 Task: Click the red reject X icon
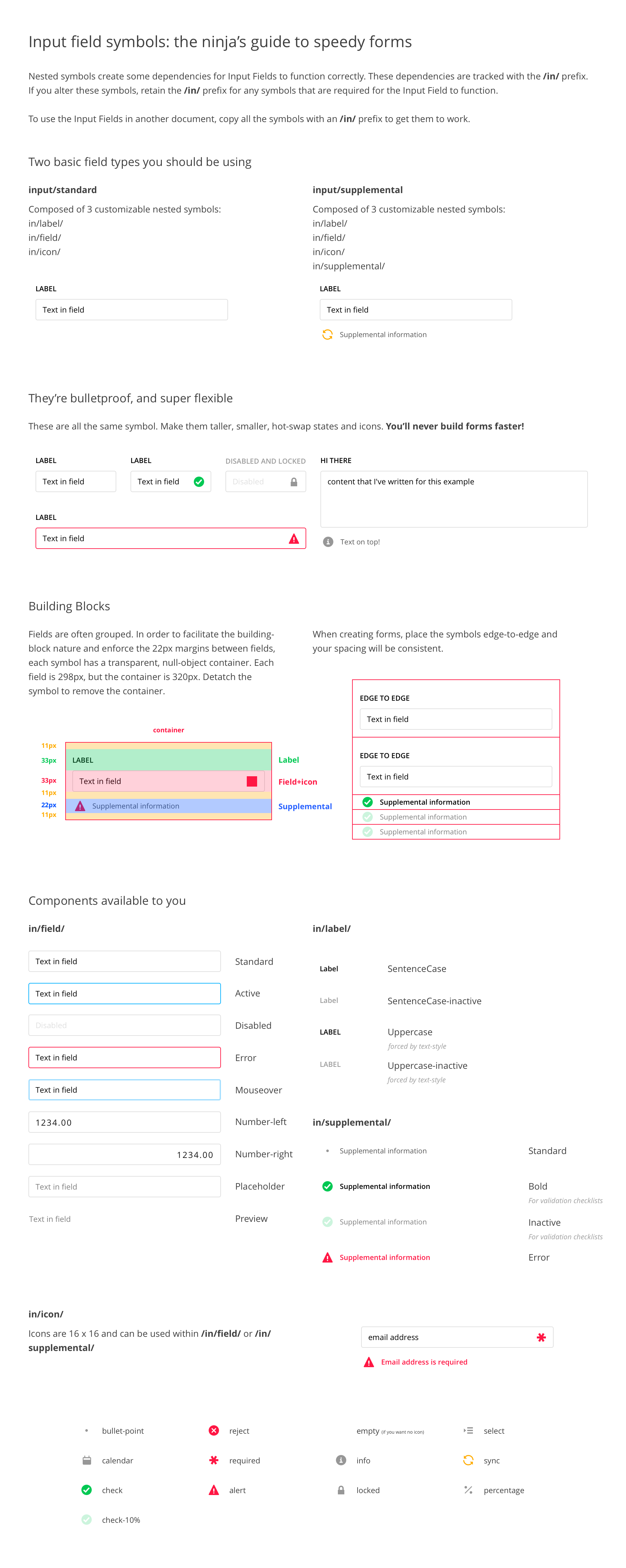tap(214, 1430)
